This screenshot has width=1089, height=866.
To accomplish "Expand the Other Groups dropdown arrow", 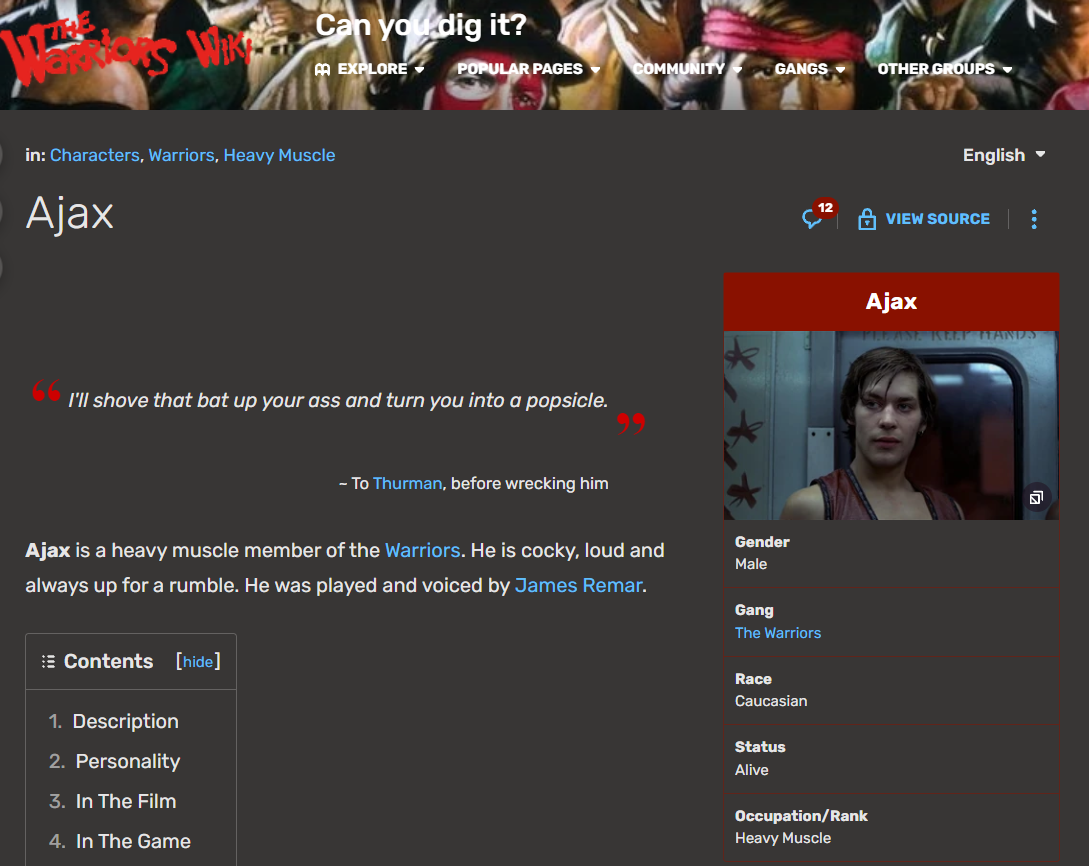I will pyautogui.click(x=1007, y=69).
